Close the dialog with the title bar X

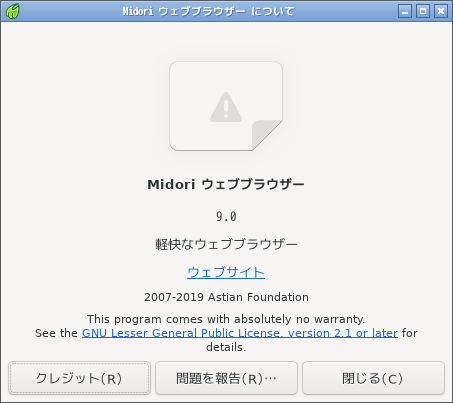[x=441, y=11]
